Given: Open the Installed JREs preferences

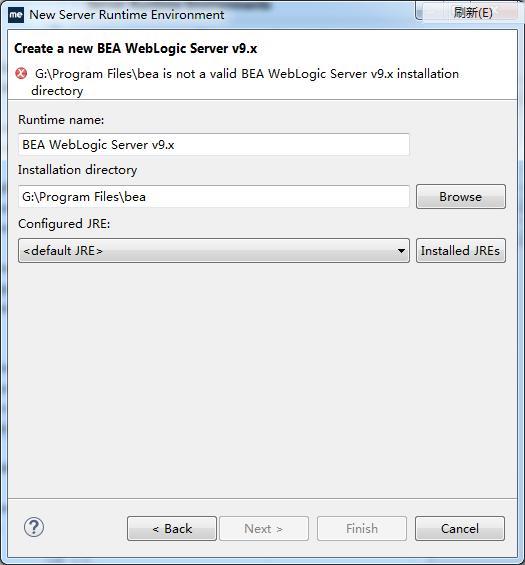Looking at the screenshot, I should (x=461, y=250).
